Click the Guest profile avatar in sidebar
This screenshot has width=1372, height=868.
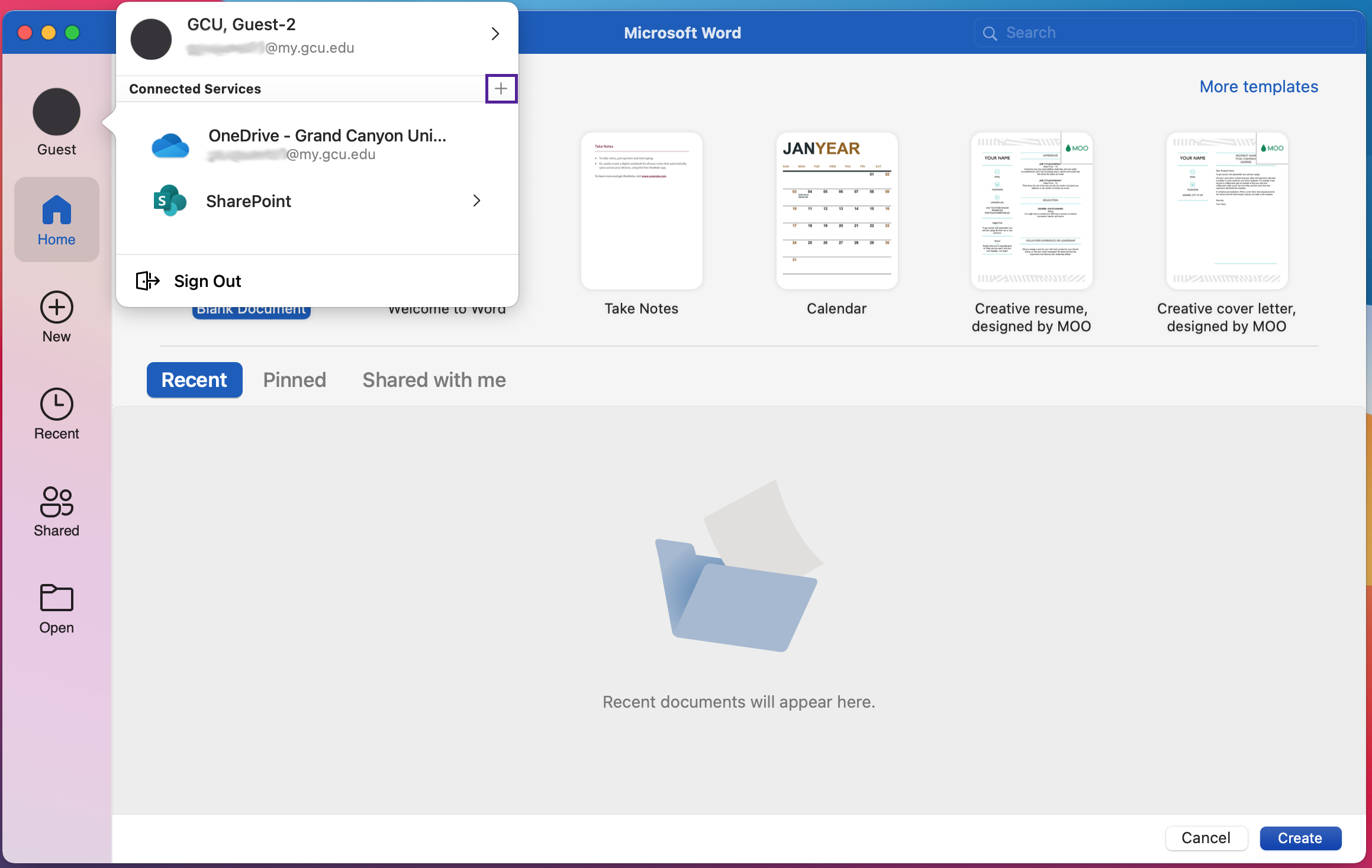[56, 112]
